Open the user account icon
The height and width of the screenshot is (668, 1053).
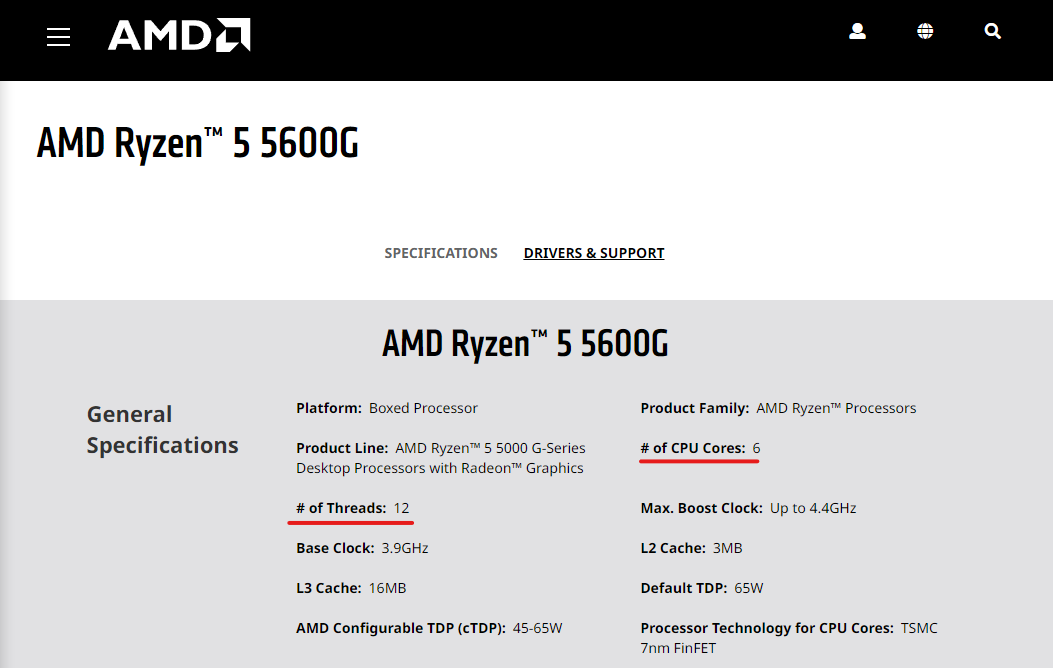coord(857,31)
